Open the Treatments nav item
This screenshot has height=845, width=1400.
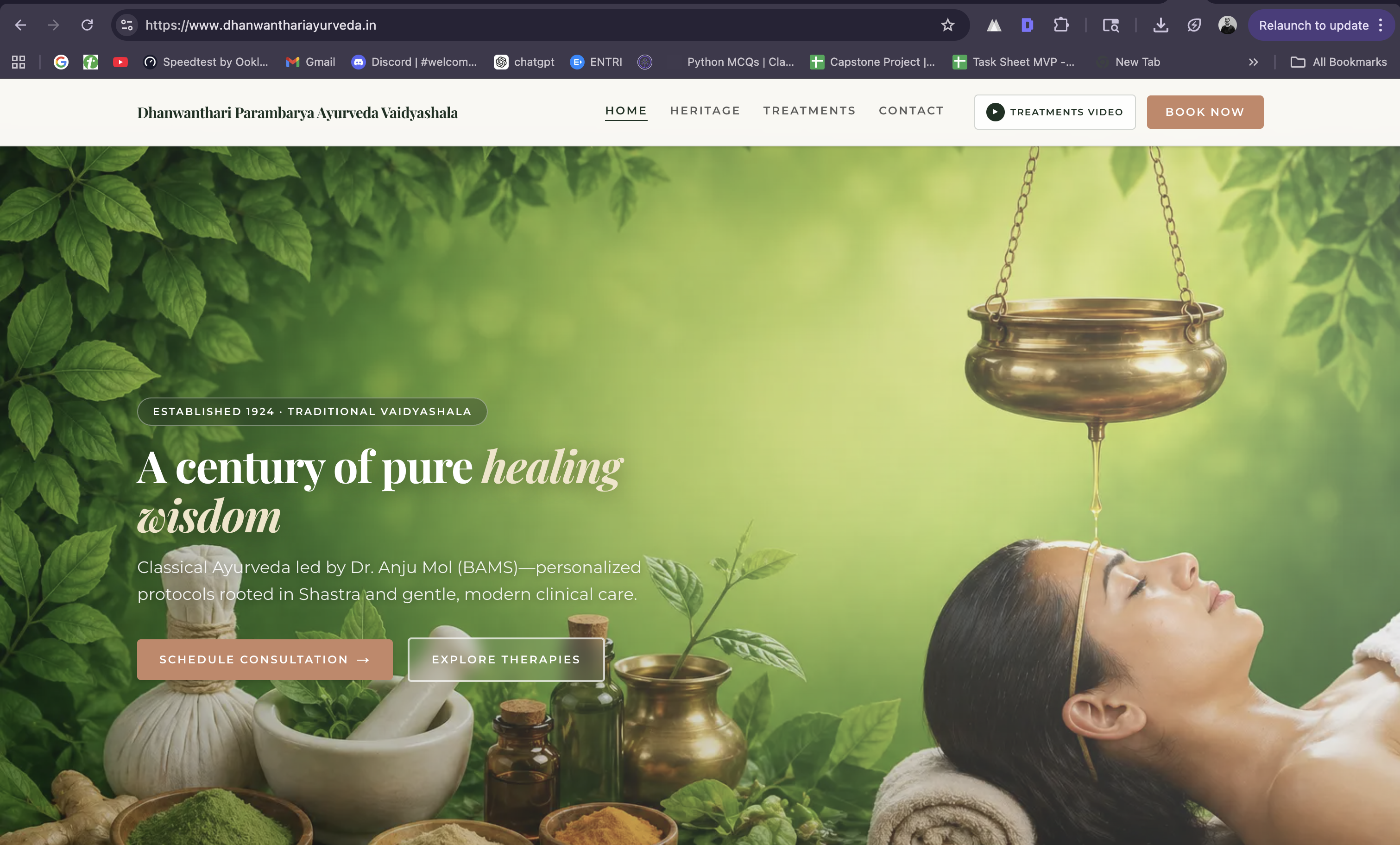[x=809, y=111]
